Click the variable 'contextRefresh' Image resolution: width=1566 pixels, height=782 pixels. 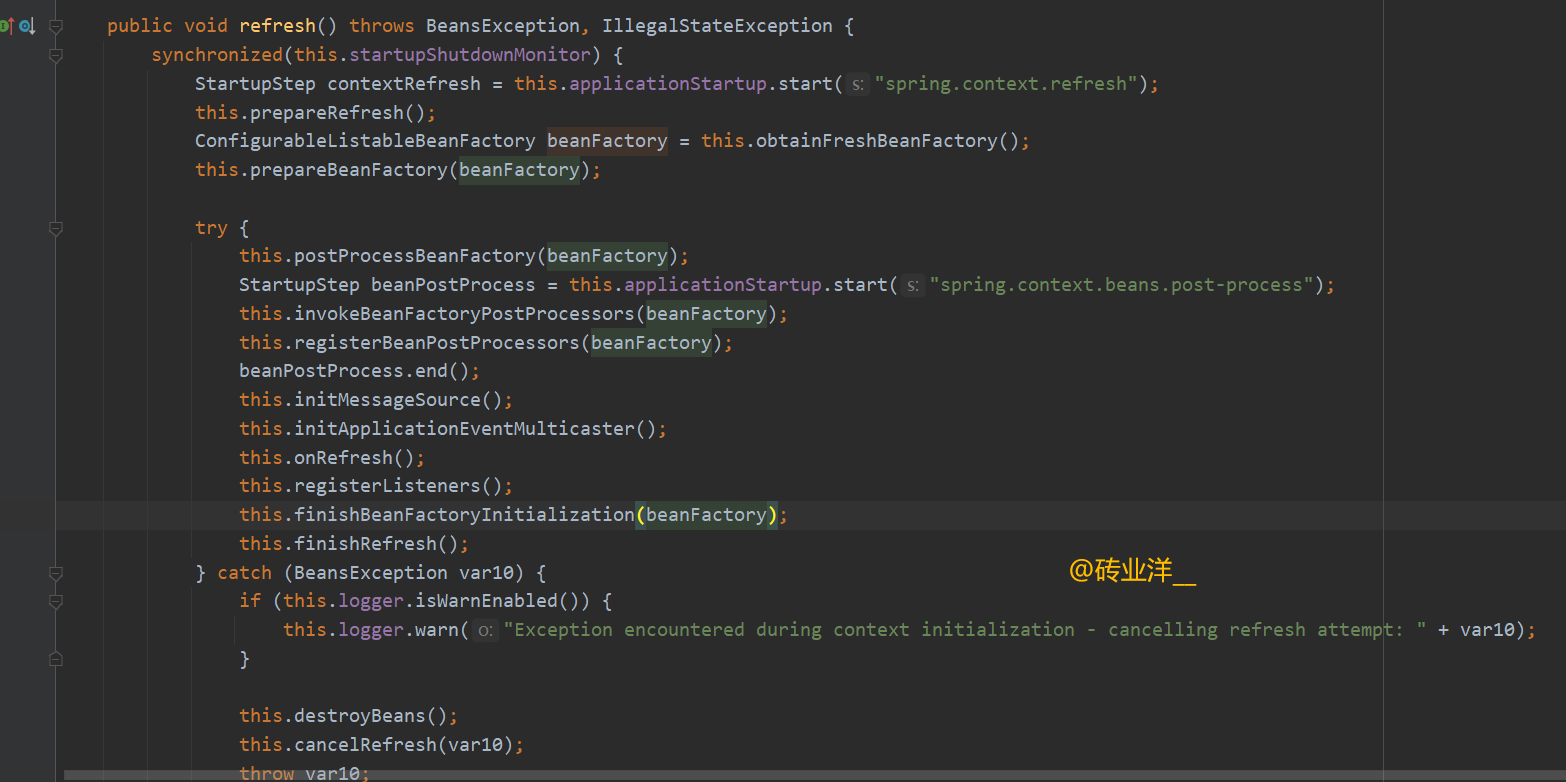pos(404,84)
